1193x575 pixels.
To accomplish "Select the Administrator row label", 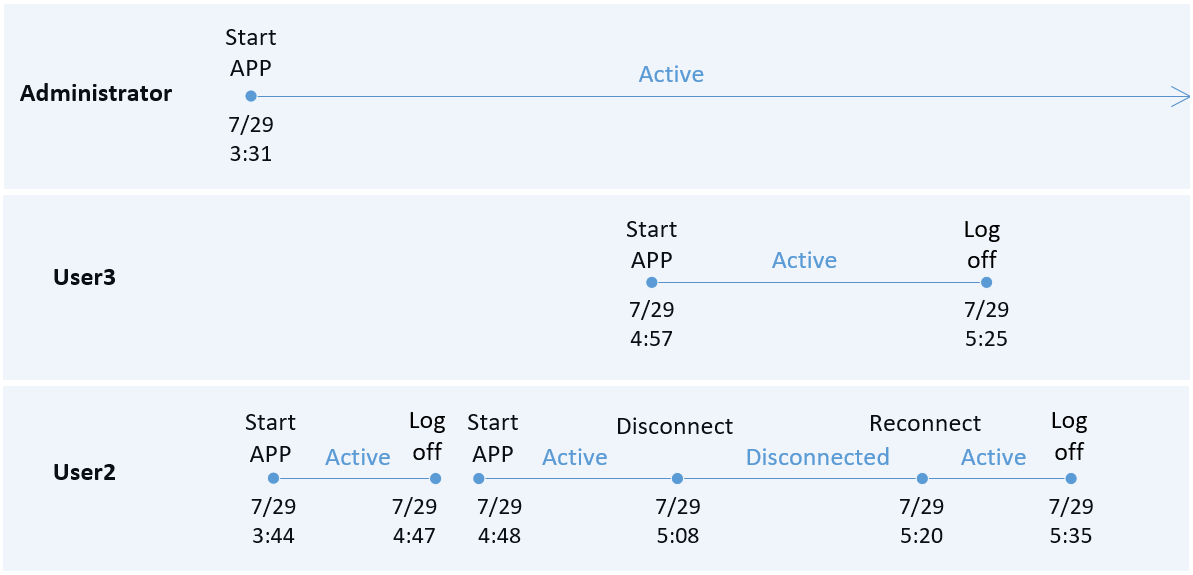I will tap(96, 94).
